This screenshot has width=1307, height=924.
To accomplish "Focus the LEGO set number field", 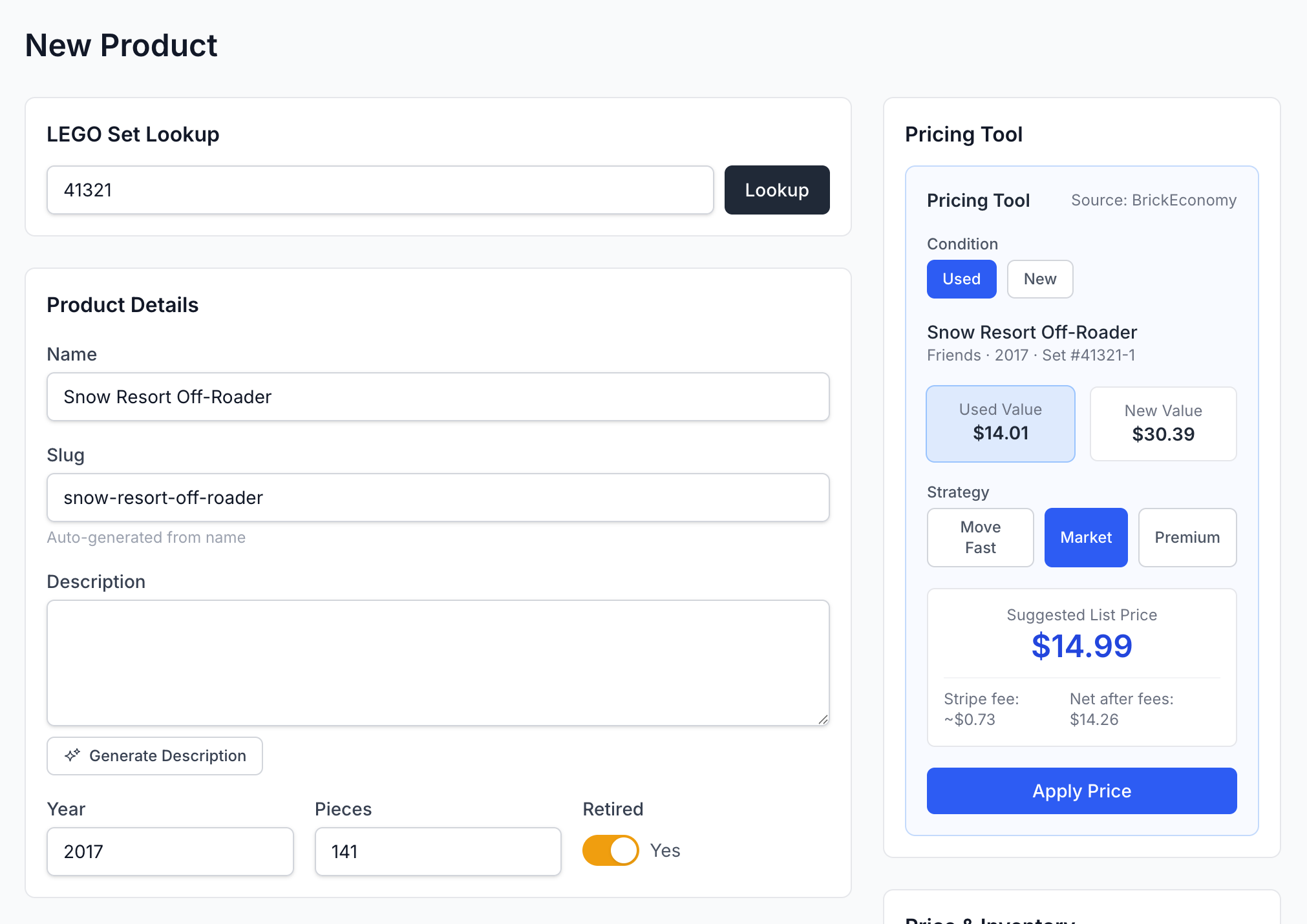I will click(x=380, y=190).
